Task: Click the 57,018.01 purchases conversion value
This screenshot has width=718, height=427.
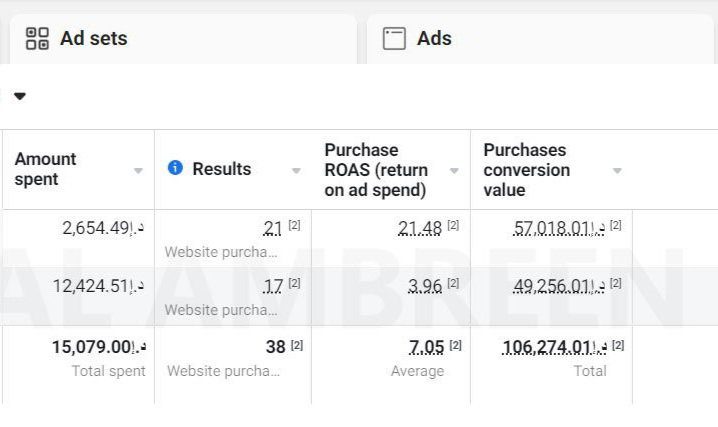Action: coord(559,228)
